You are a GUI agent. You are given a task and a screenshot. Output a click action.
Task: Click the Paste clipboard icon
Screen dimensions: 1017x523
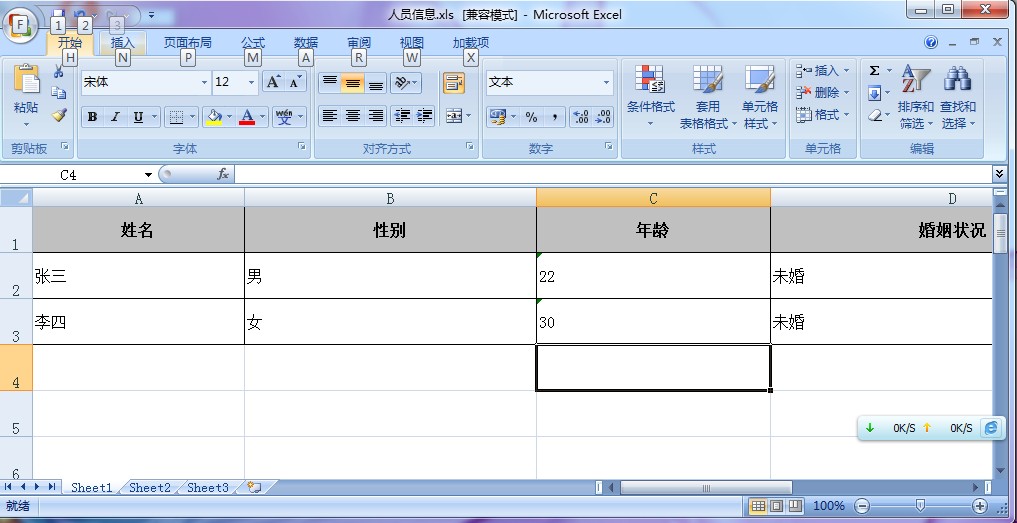(x=26, y=79)
